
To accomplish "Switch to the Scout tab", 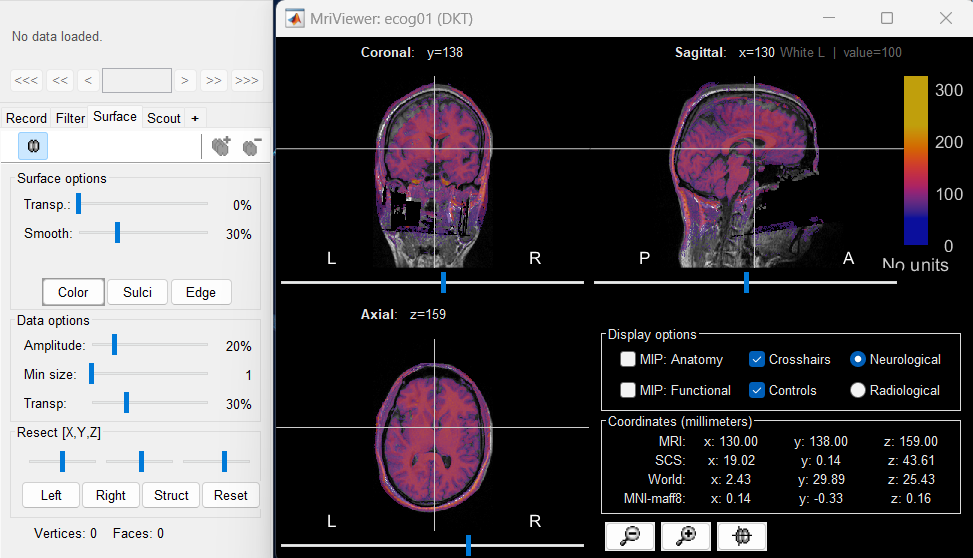I will click(x=164, y=118).
